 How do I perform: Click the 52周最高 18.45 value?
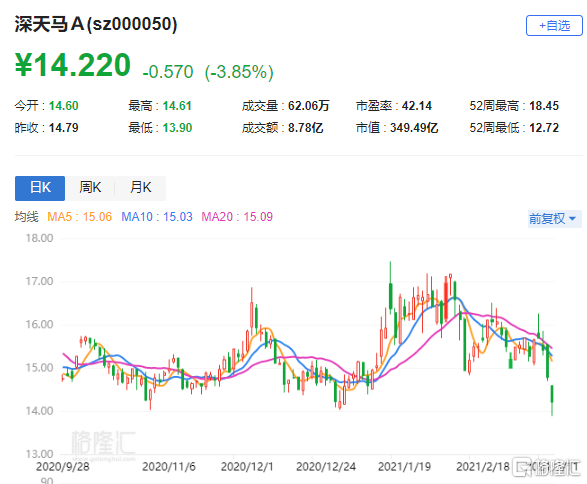[x=514, y=106]
